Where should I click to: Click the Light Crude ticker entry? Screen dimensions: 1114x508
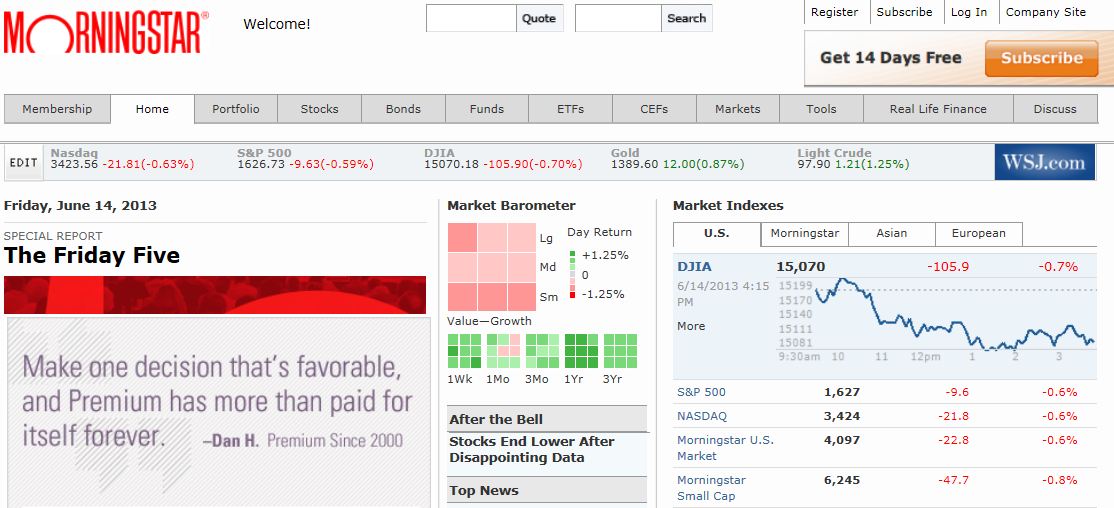pyautogui.click(x=853, y=158)
